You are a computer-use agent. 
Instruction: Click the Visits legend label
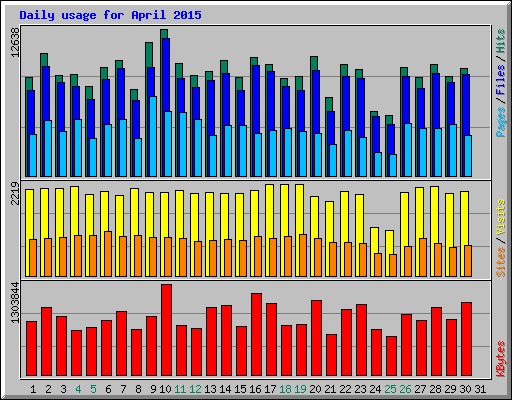click(501, 218)
